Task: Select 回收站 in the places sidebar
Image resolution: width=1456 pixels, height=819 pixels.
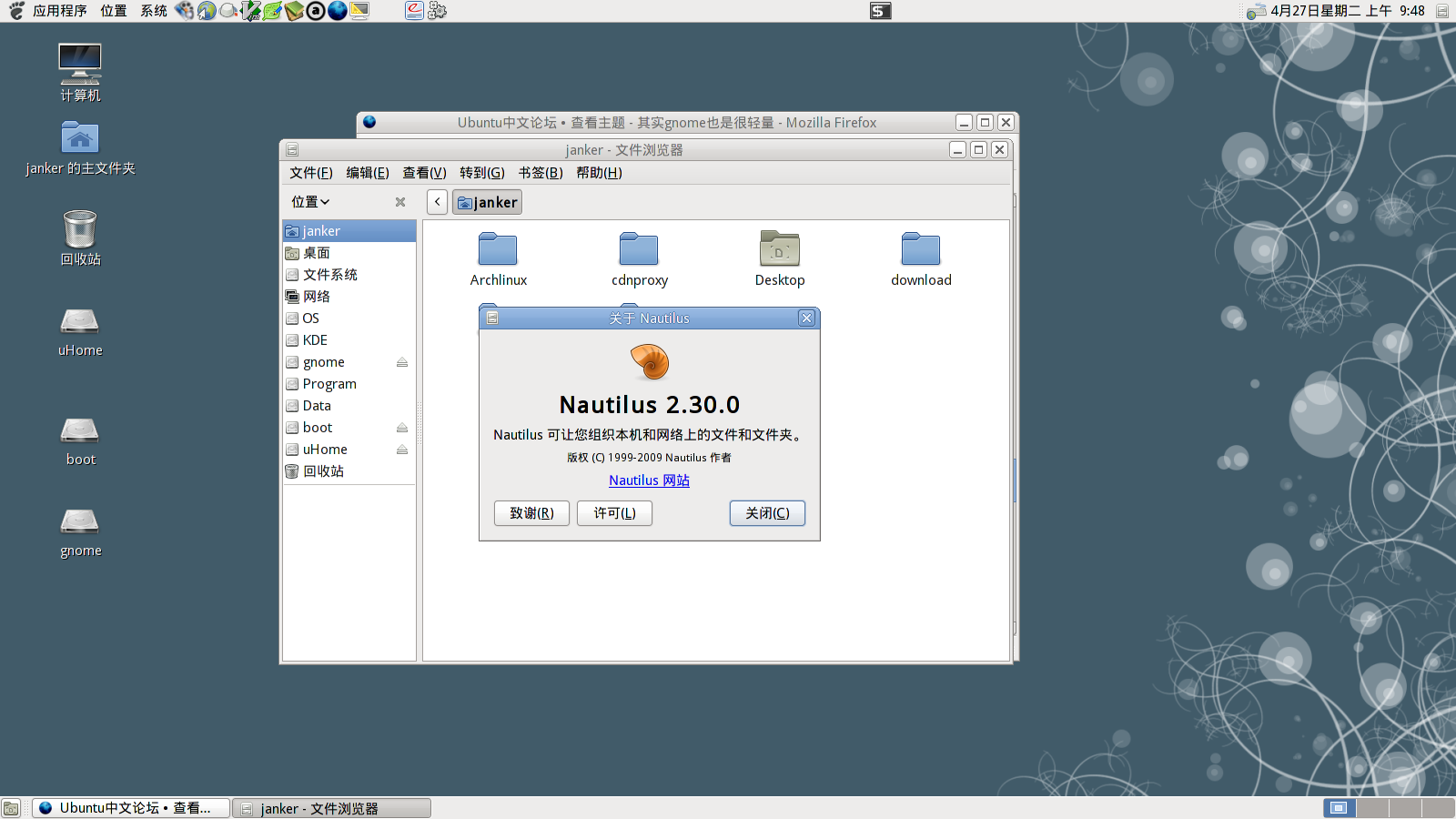Action: [x=349, y=471]
